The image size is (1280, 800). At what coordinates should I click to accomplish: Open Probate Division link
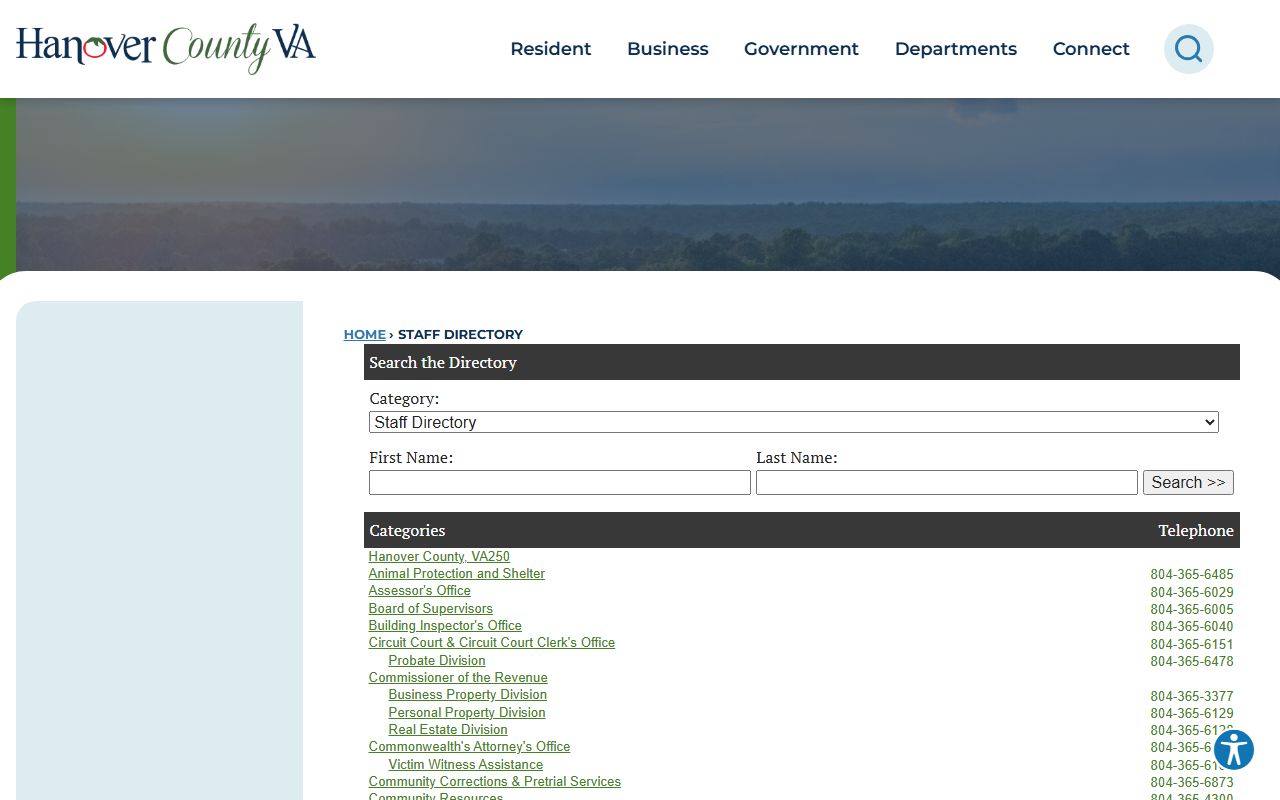(x=437, y=660)
